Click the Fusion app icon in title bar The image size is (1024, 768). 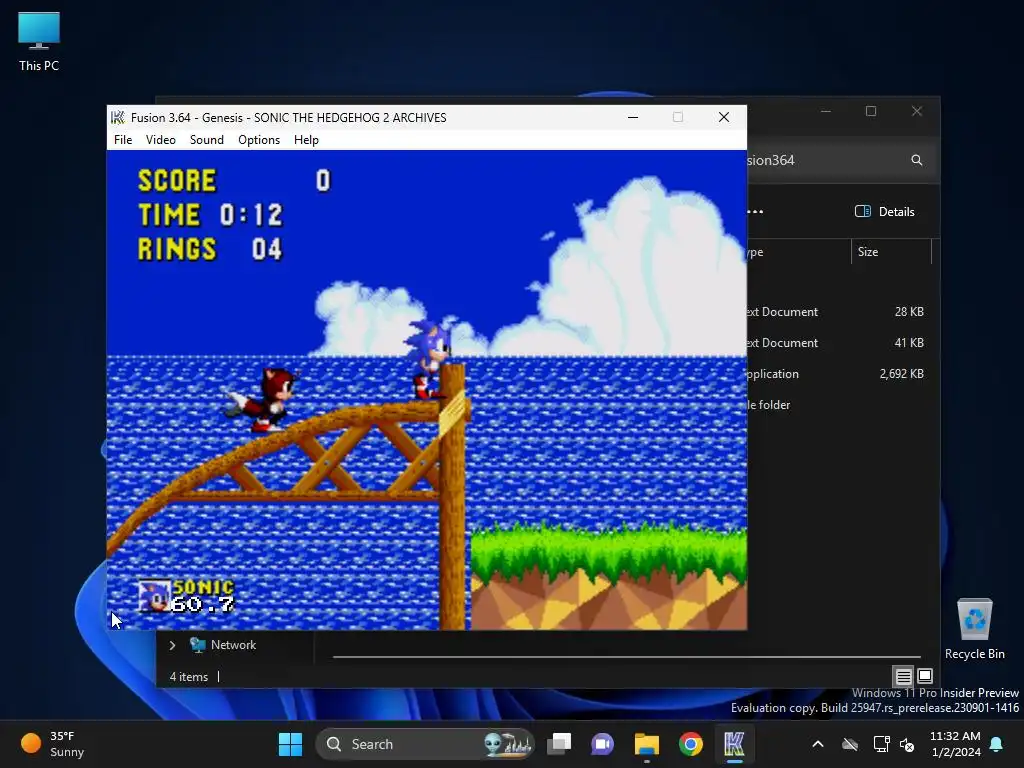click(118, 118)
